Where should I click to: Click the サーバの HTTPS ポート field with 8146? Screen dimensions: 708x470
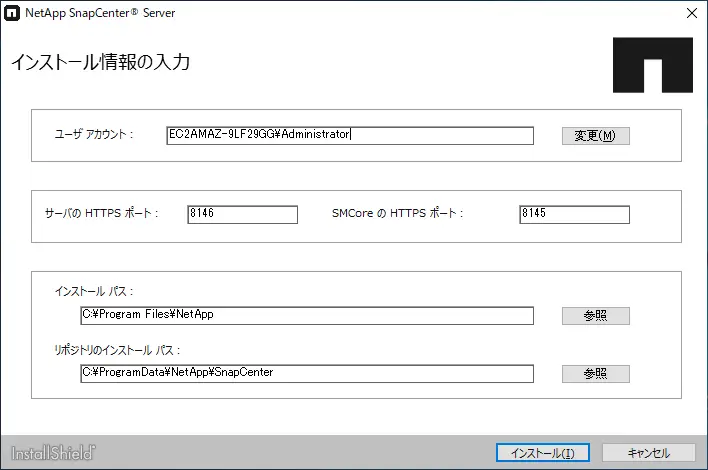click(x=242, y=214)
